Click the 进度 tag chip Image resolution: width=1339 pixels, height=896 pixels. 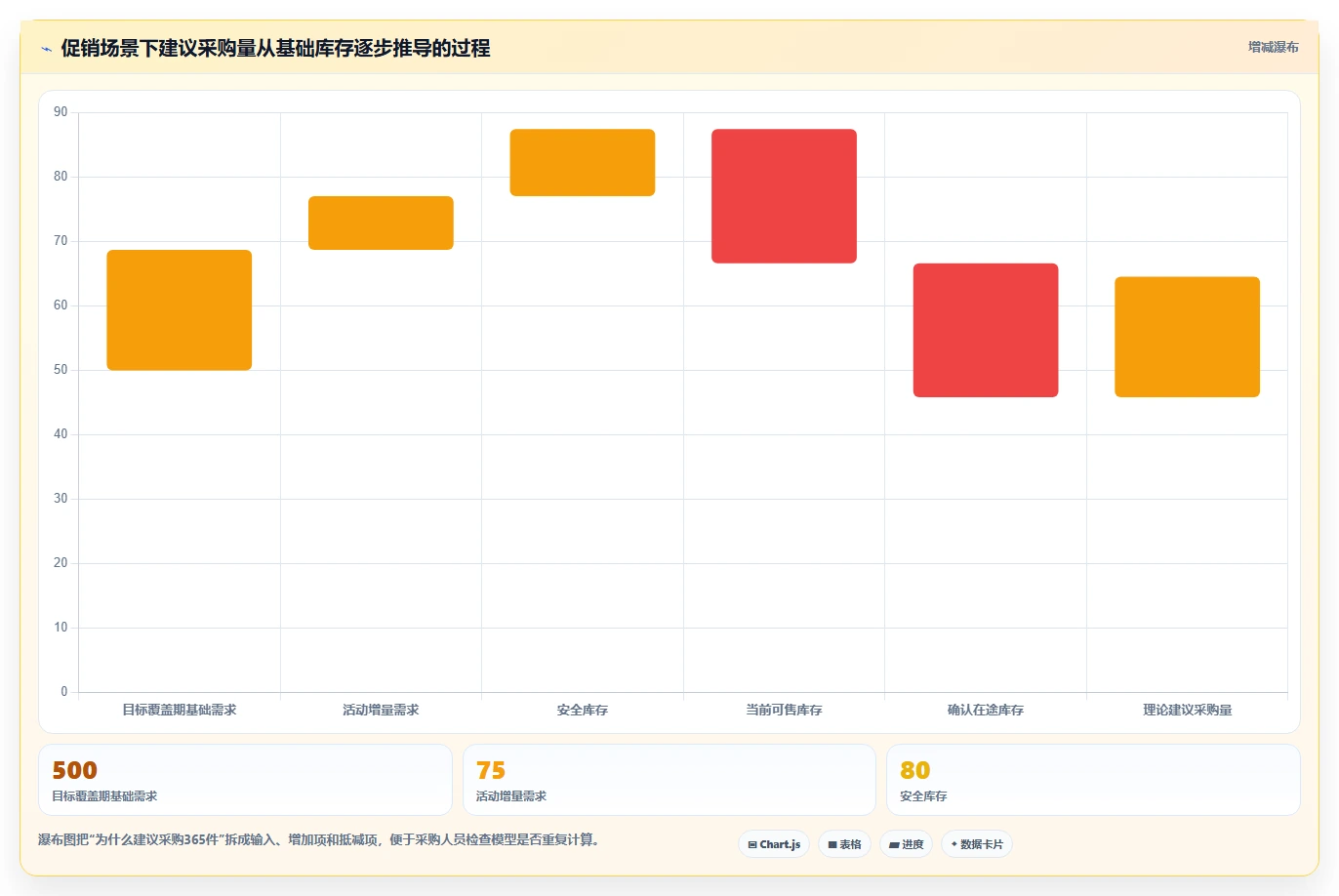click(x=907, y=844)
